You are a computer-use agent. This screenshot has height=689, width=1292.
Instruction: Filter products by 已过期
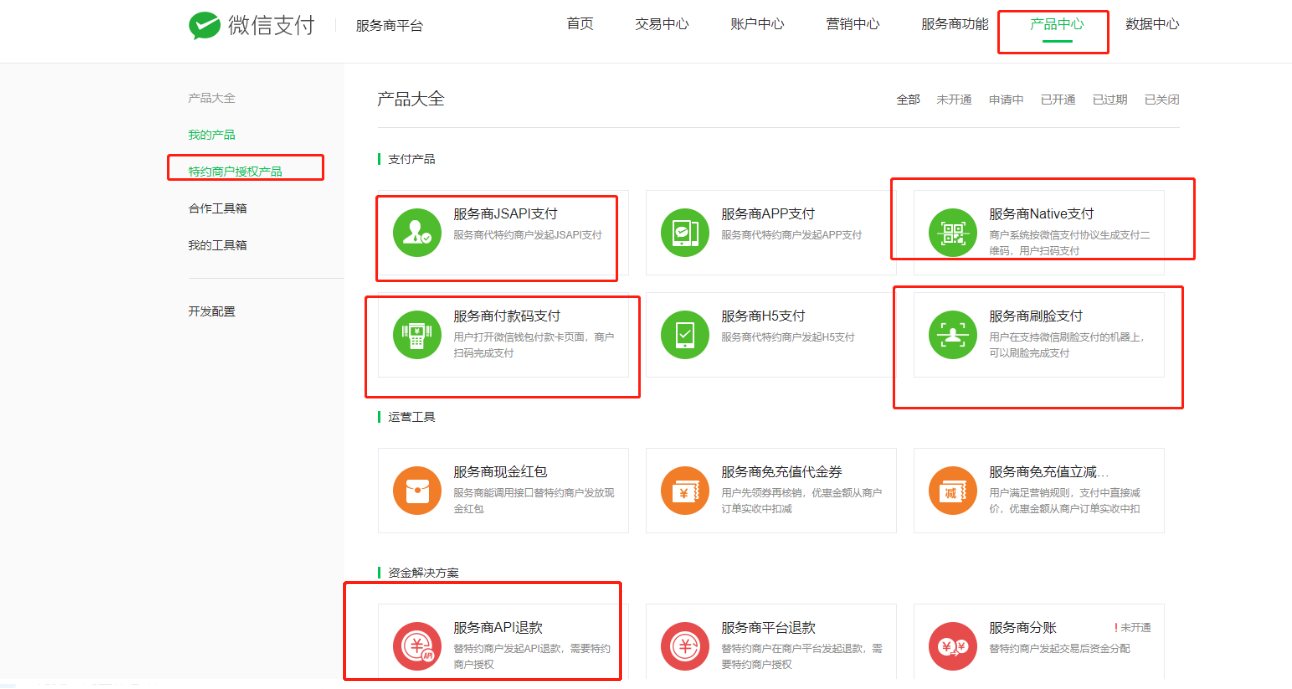coord(1110,100)
